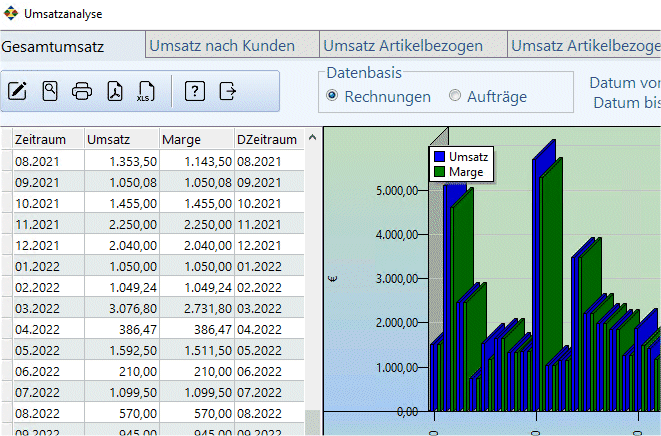Viewport: 661px width, 436px height.
Task: Select Umsatz value 386,47
Action: pos(122,329)
